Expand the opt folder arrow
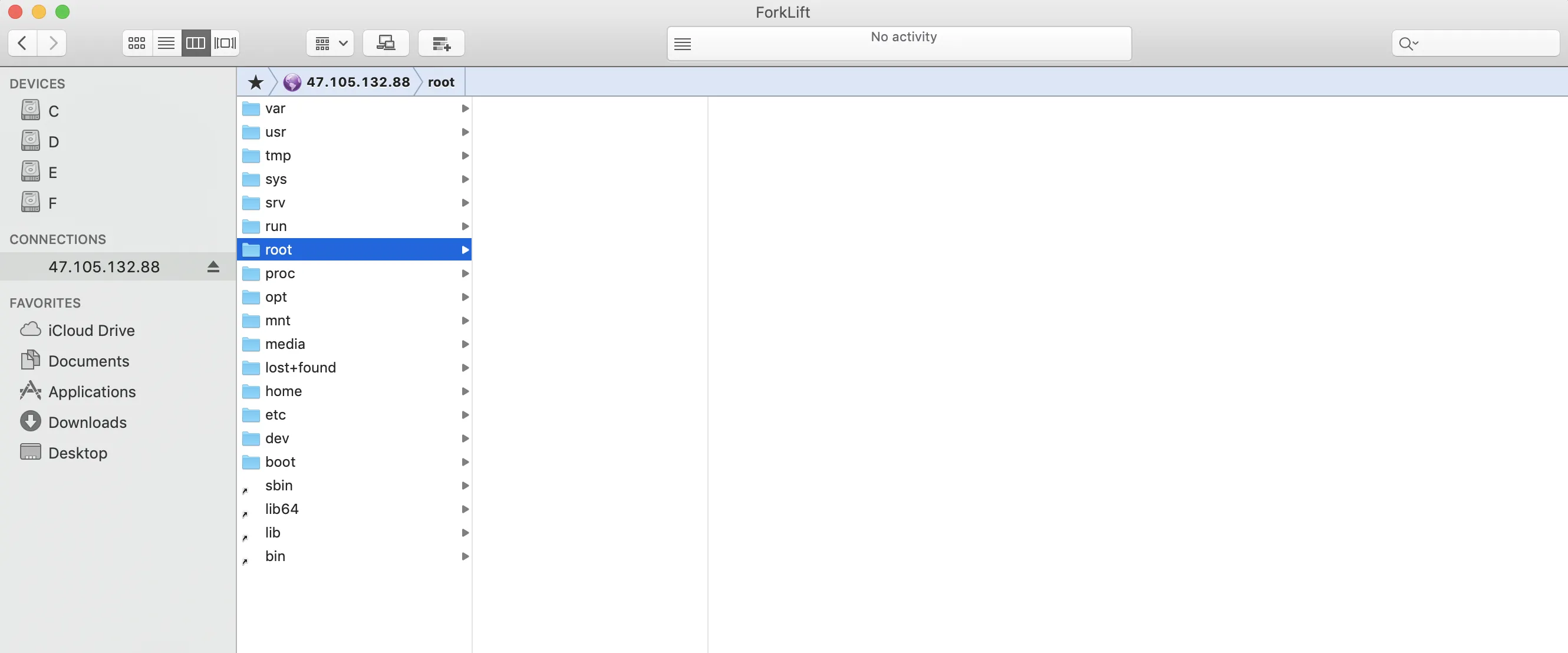 pyautogui.click(x=465, y=297)
